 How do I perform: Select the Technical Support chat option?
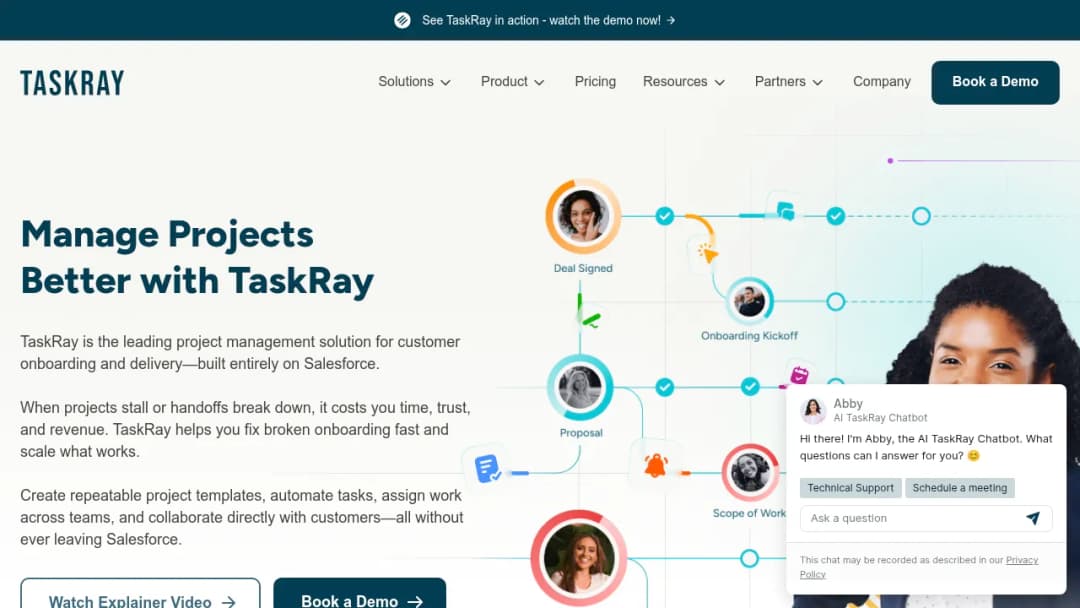[851, 488]
